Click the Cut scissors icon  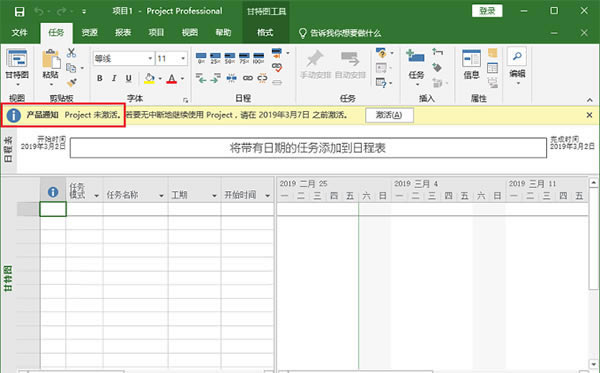coord(71,53)
